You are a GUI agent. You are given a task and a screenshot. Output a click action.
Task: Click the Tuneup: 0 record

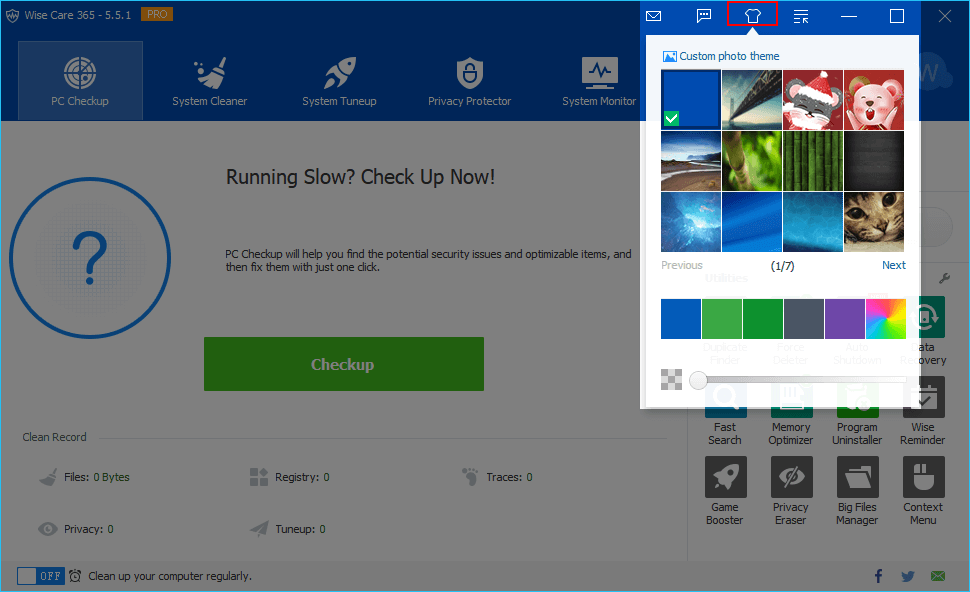point(288,529)
